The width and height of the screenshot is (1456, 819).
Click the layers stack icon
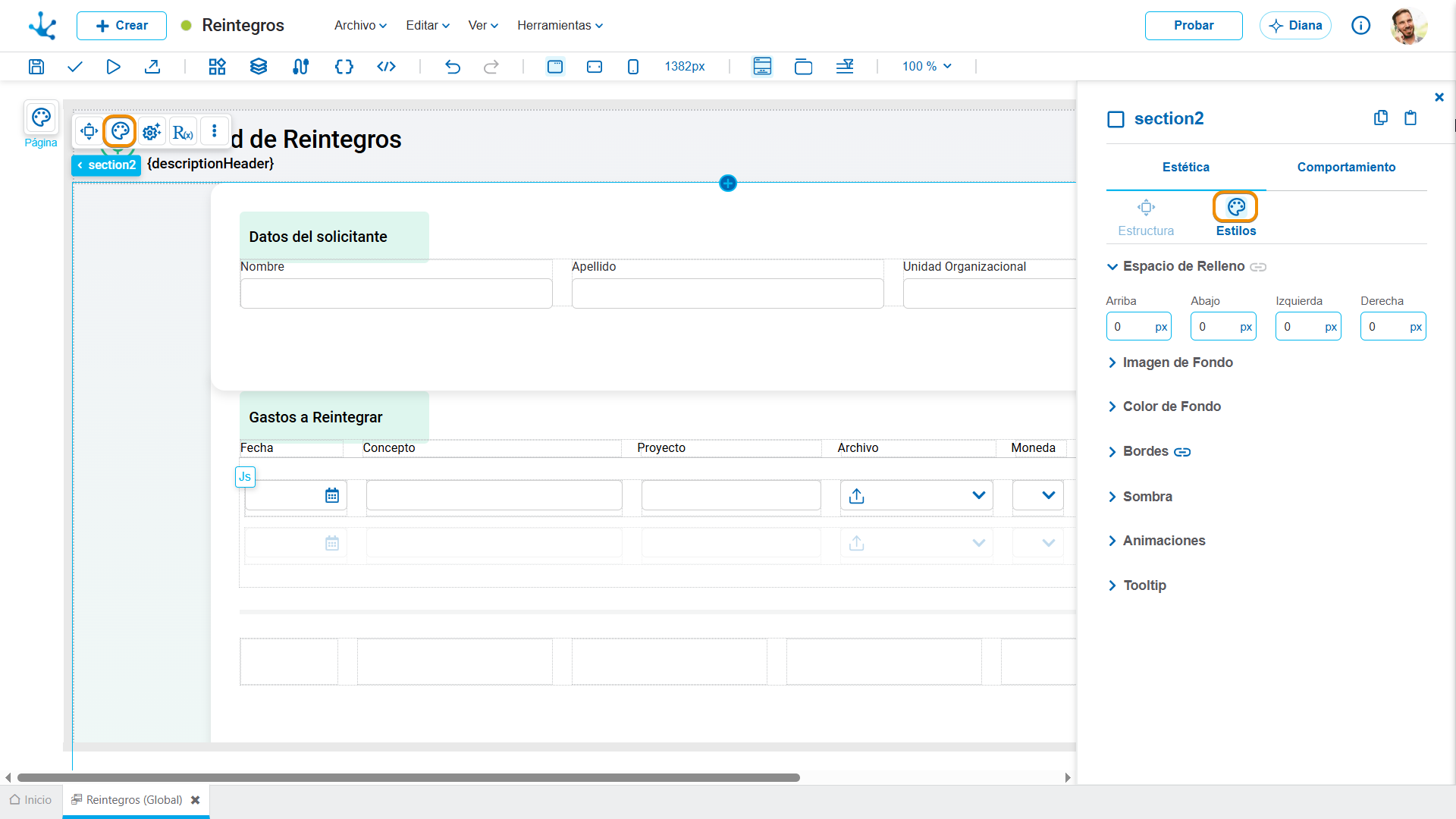point(259,67)
